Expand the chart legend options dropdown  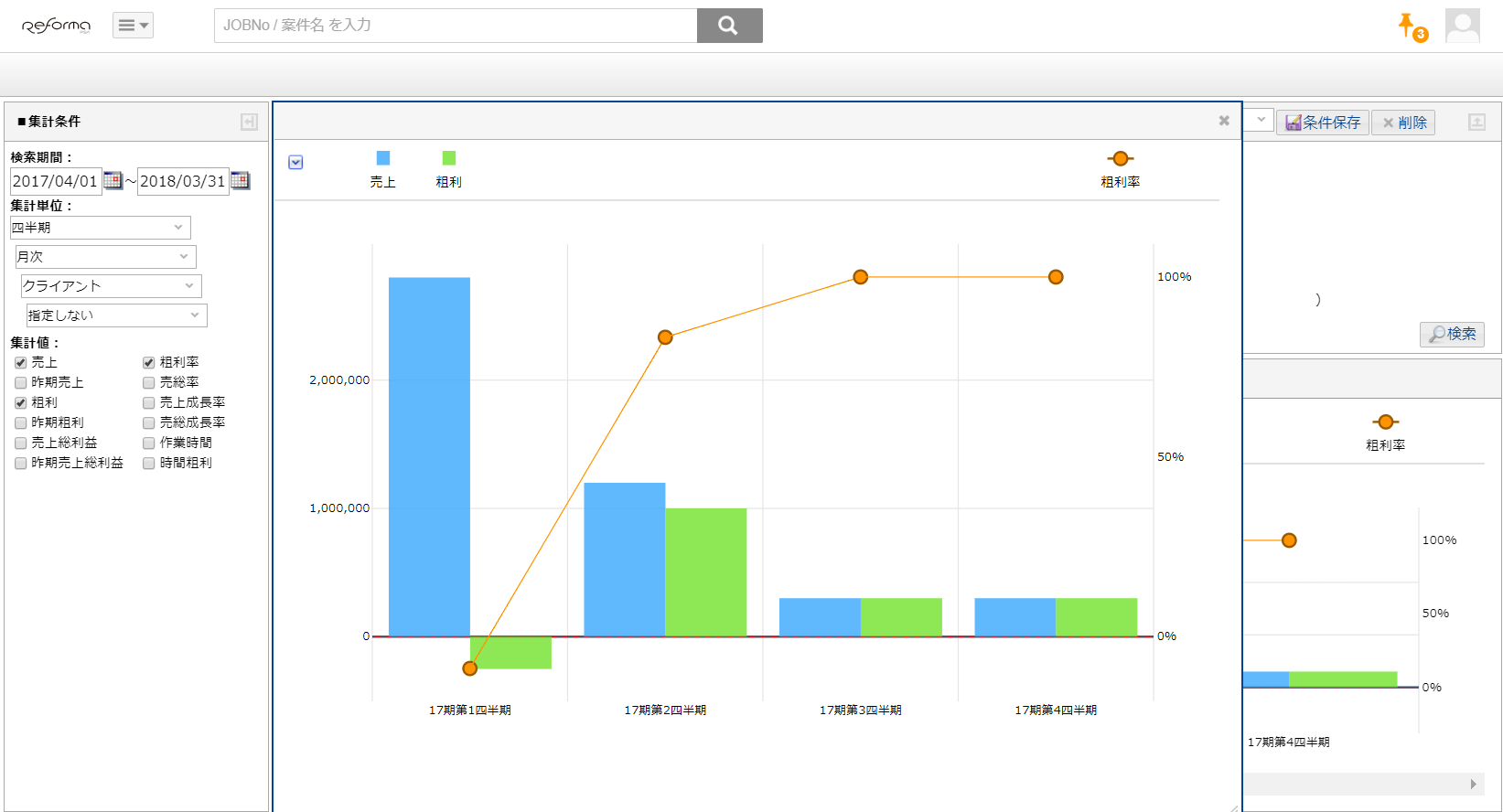coord(295,163)
